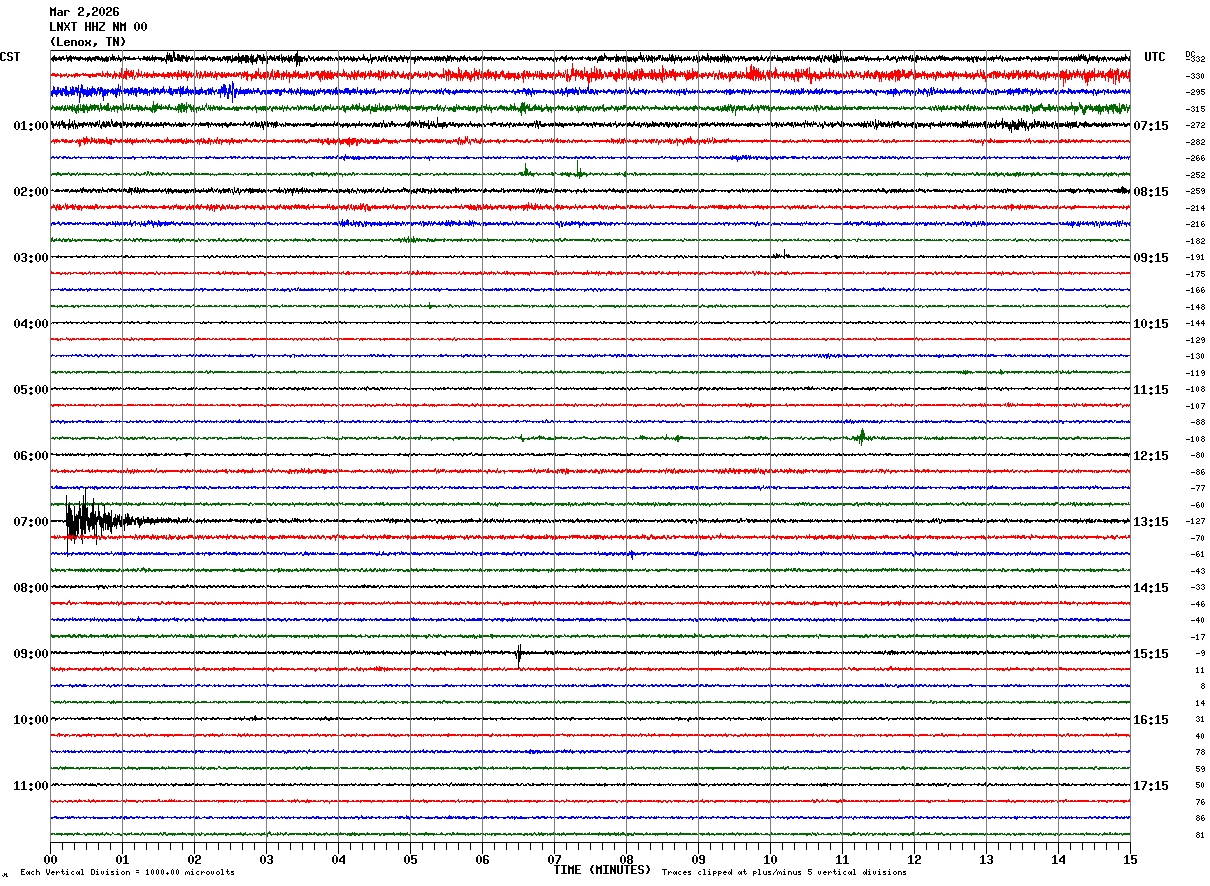Click the green trace burst near minute 11

tap(861, 436)
